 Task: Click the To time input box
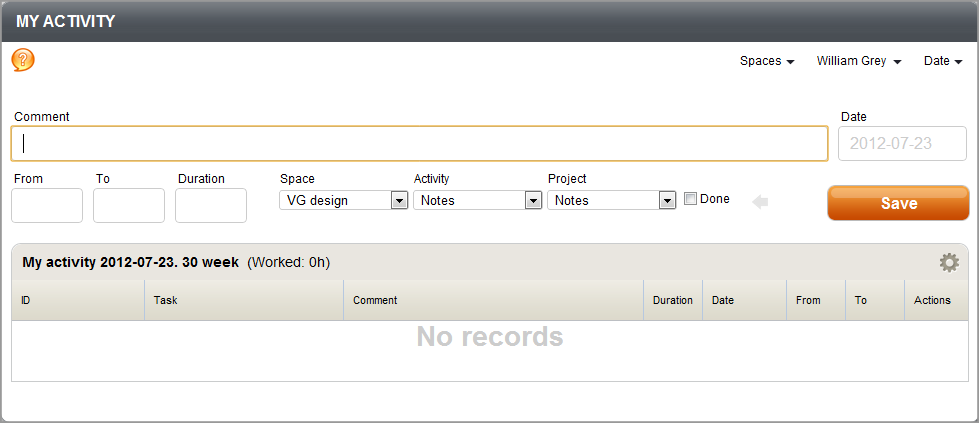[x=129, y=206]
